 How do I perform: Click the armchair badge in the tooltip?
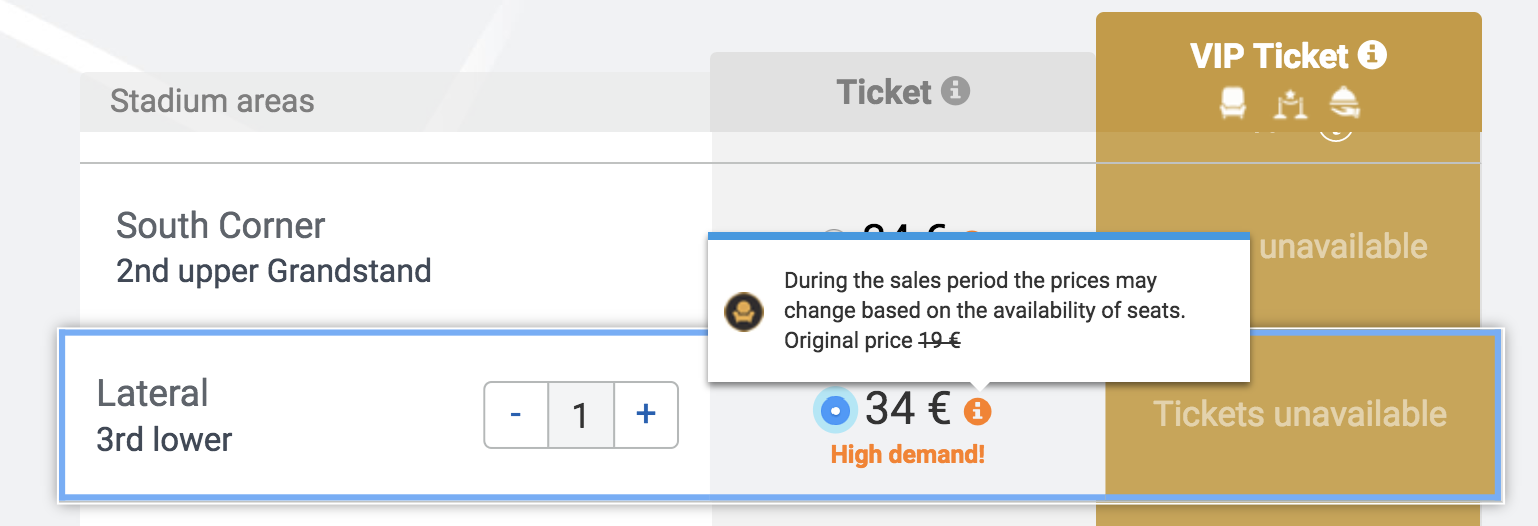coord(744,312)
